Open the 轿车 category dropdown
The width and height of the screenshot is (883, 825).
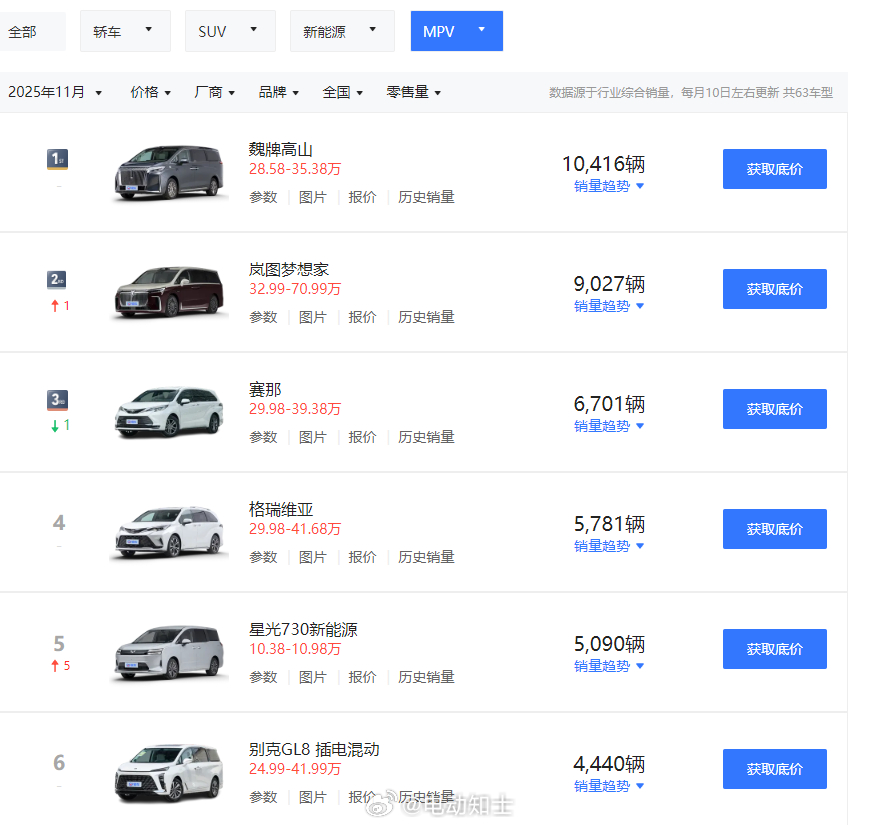[x=125, y=32]
